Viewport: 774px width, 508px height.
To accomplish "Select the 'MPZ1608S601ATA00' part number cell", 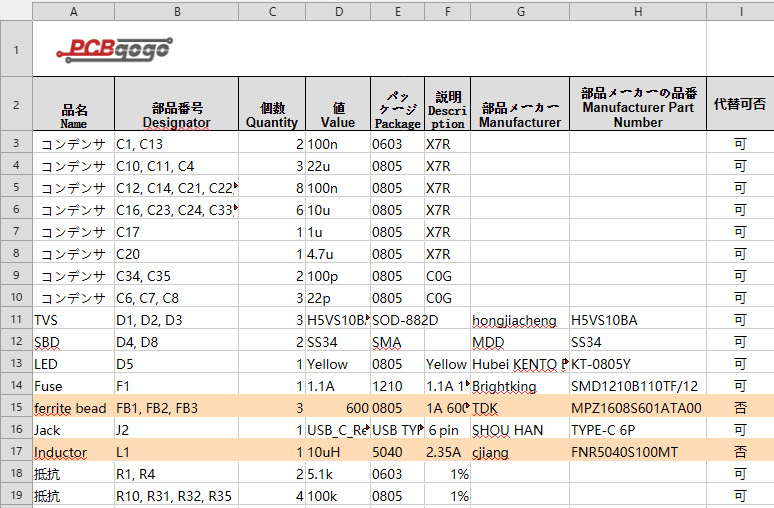I will pyautogui.click(x=637, y=407).
